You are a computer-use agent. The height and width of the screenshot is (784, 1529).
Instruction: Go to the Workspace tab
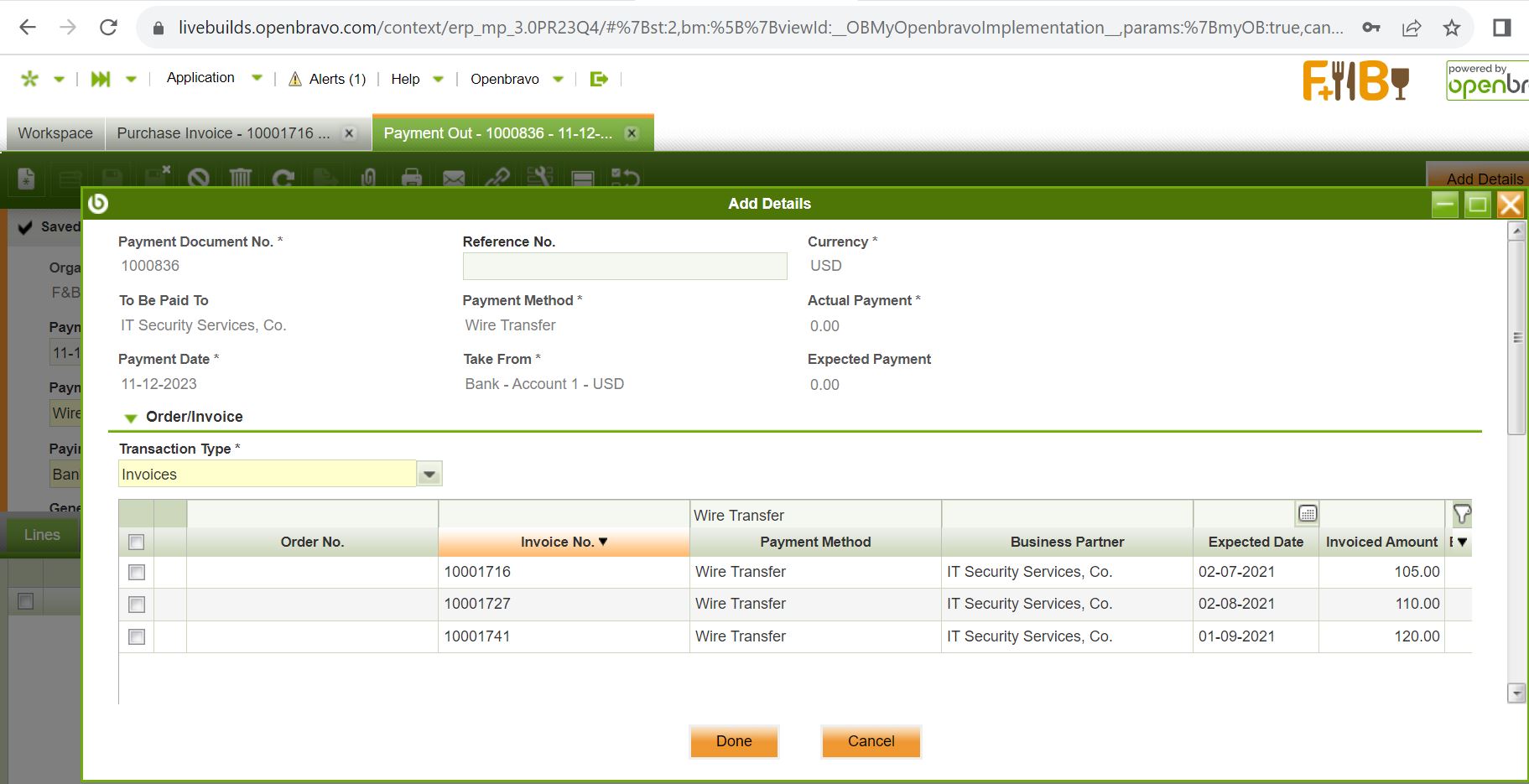tap(55, 133)
